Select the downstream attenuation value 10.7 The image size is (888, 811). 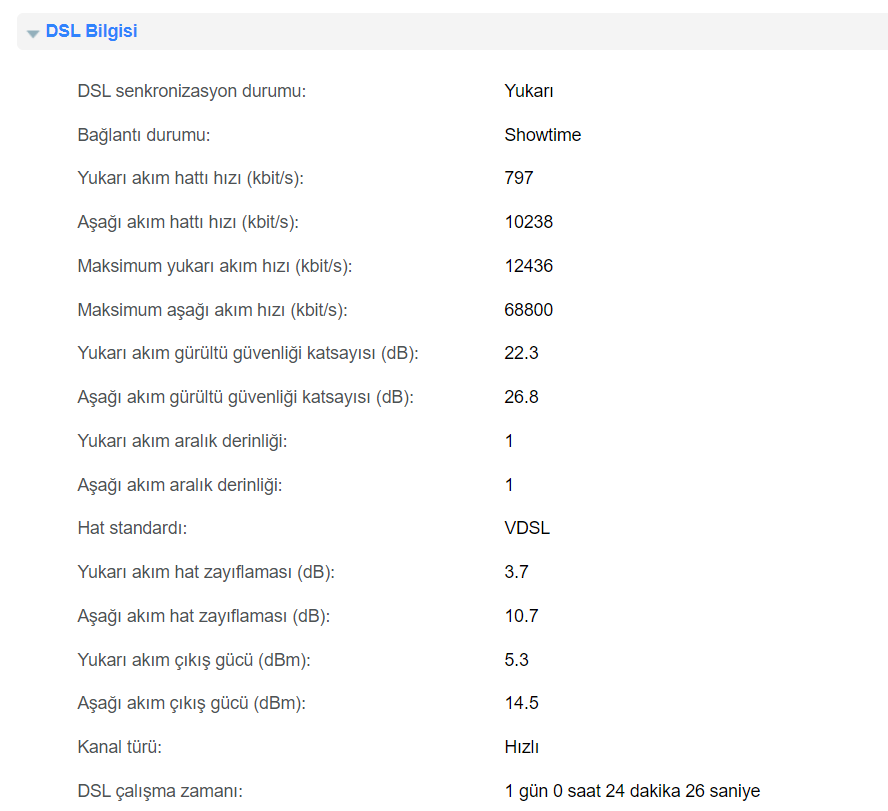pos(521,616)
